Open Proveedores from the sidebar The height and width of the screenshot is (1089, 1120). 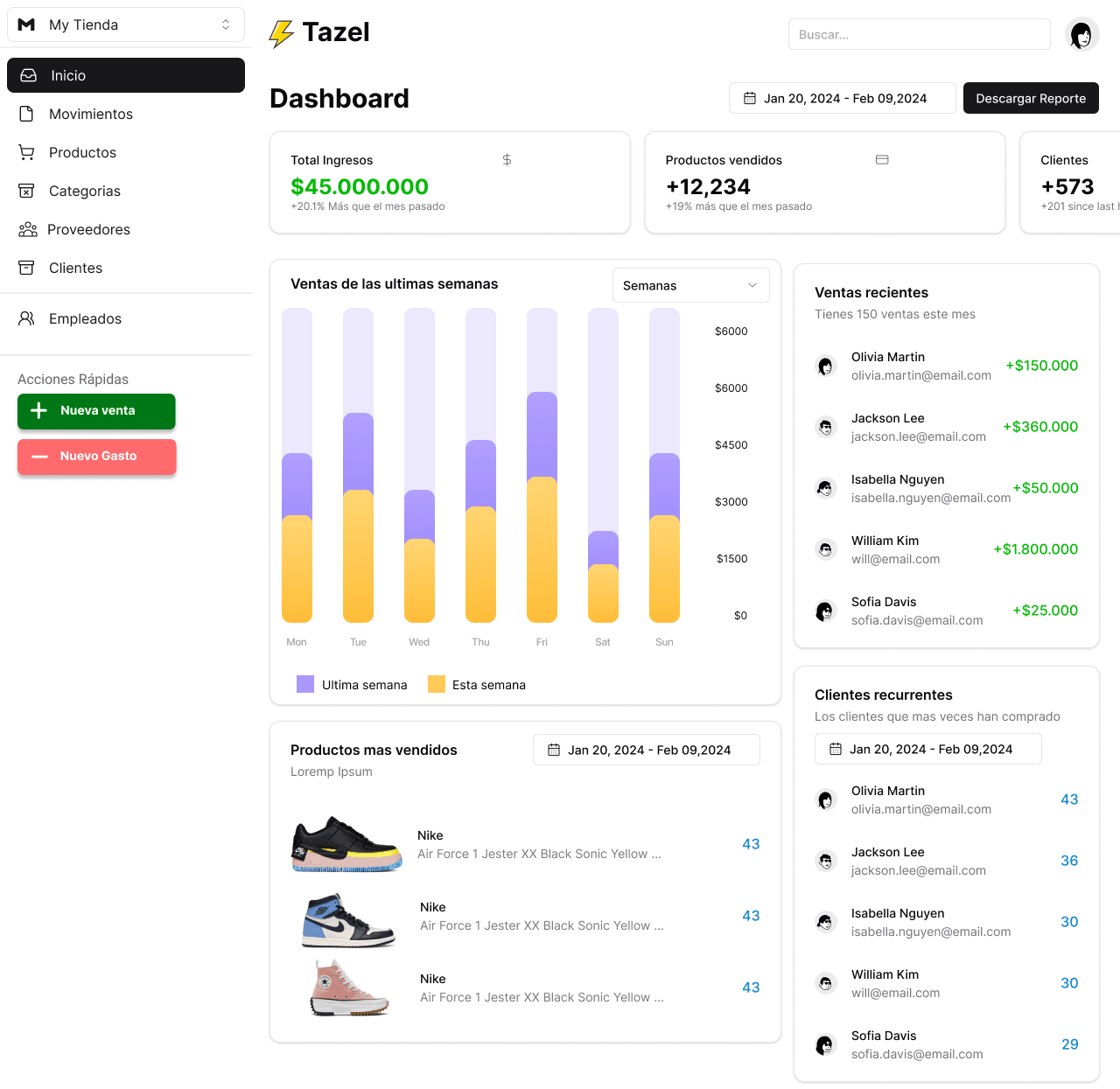click(126, 229)
